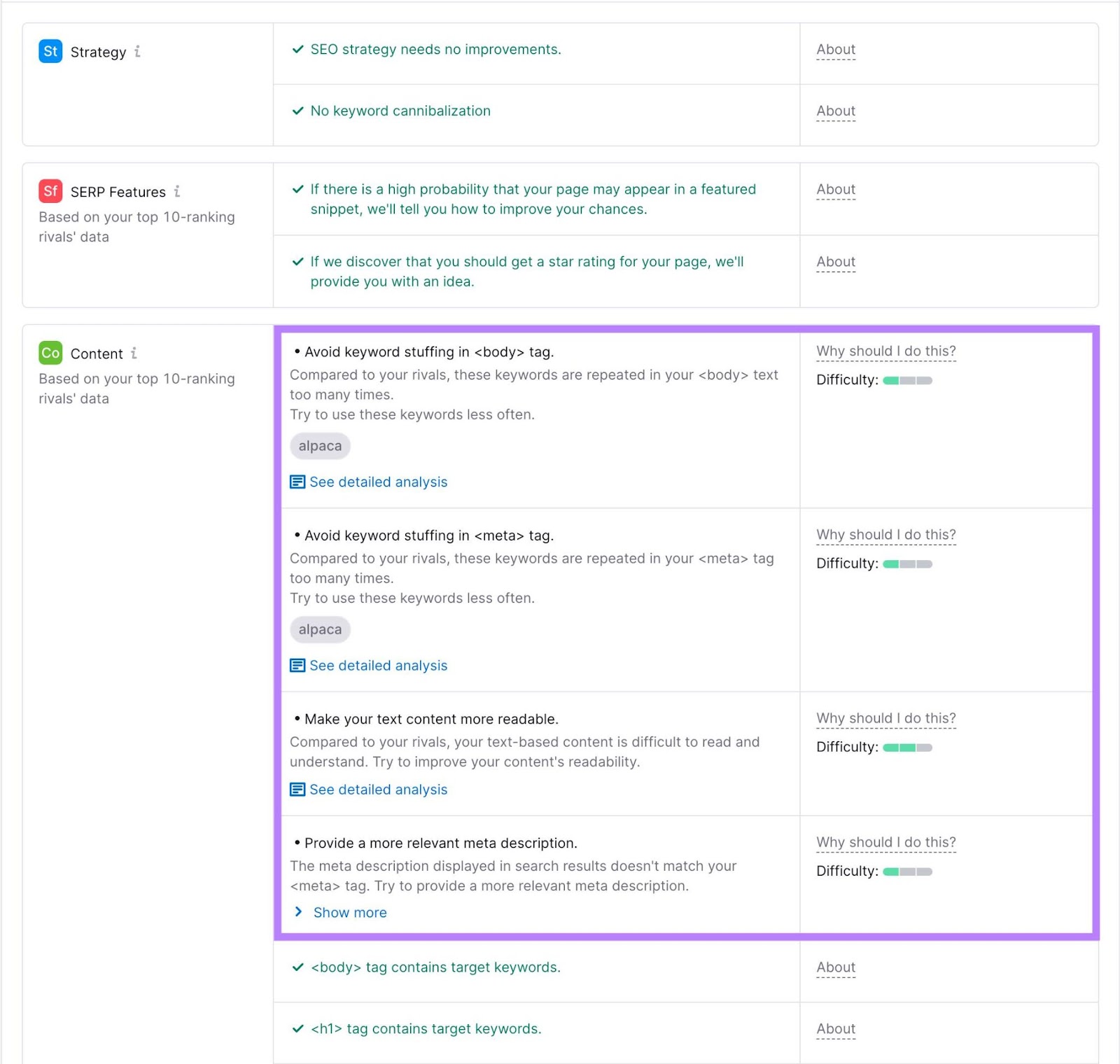Image resolution: width=1120 pixels, height=1064 pixels.
Task: Click Why should I do this for meta description
Action: pos(886,842)
